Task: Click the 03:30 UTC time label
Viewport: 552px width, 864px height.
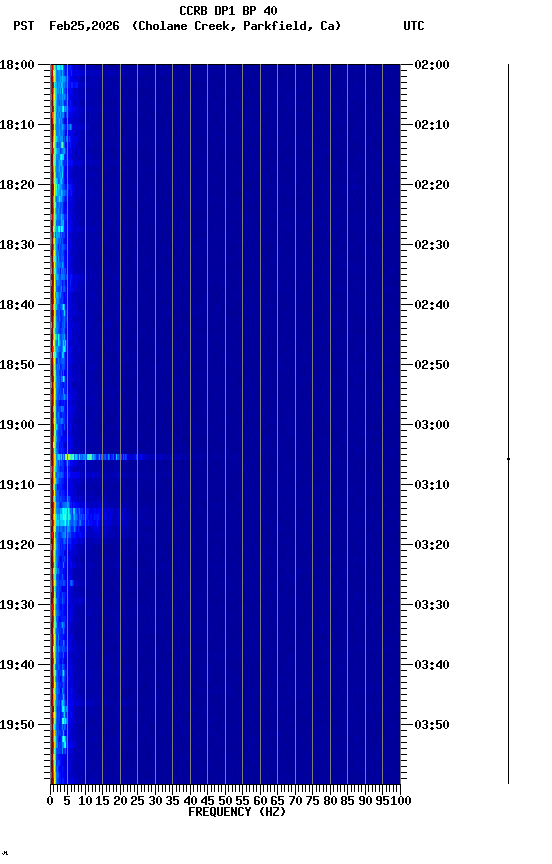Action: (432, 606)
